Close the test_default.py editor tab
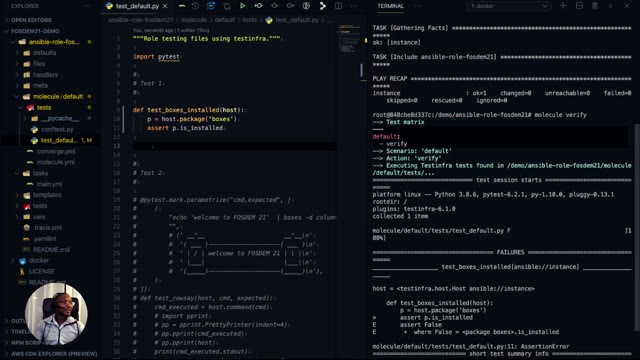Viewport: 640px width, 360px height. click(x=165, y=6)
